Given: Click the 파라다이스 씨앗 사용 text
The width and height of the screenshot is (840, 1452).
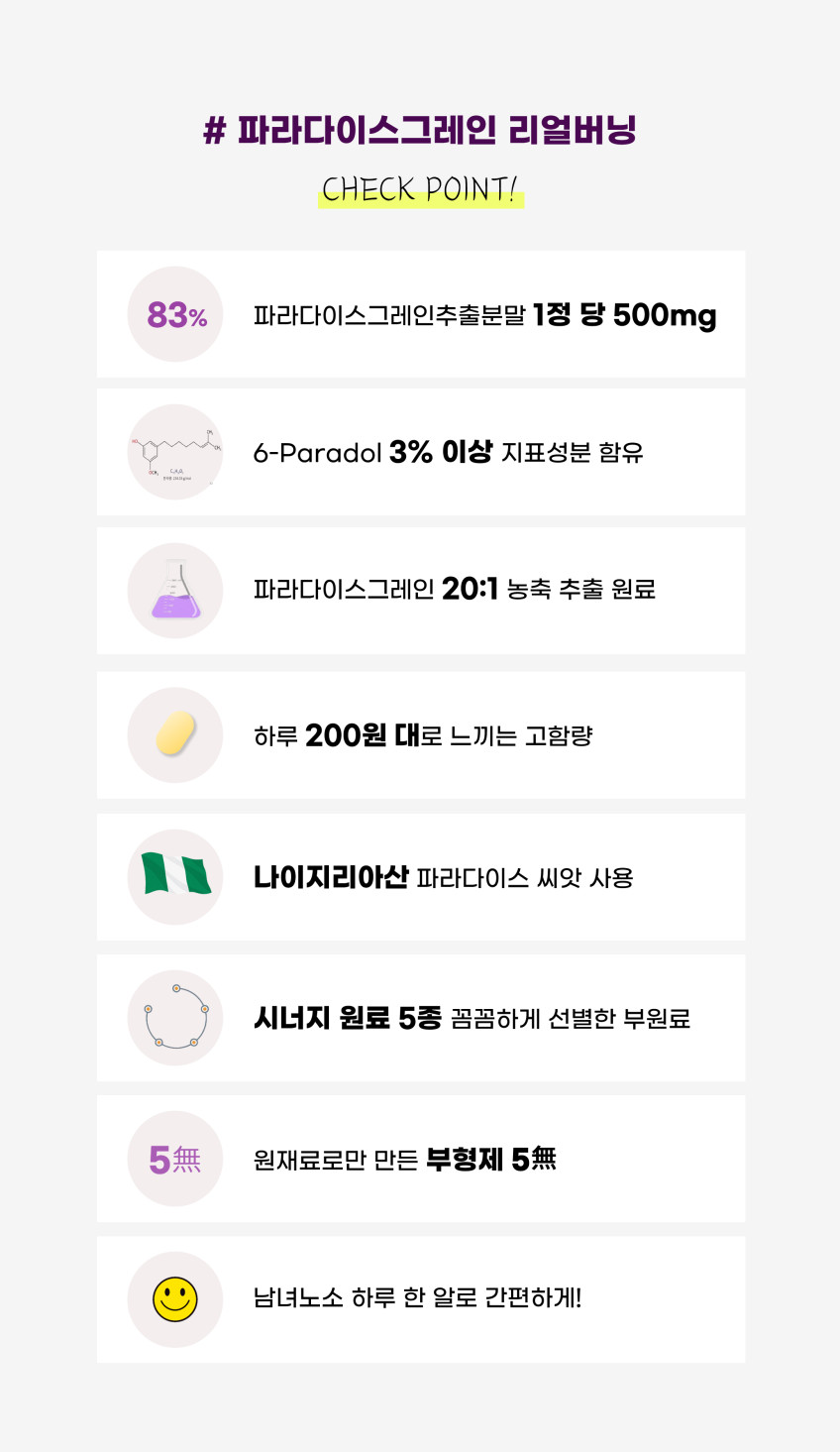Looking at the screenshot, I should tap(525, 878).
